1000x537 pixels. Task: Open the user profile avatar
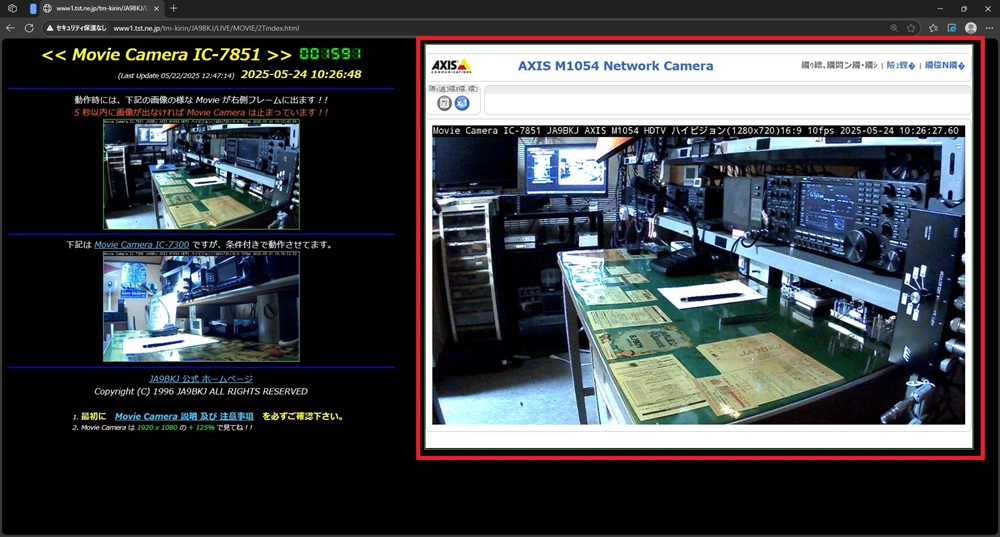(971, 28)
